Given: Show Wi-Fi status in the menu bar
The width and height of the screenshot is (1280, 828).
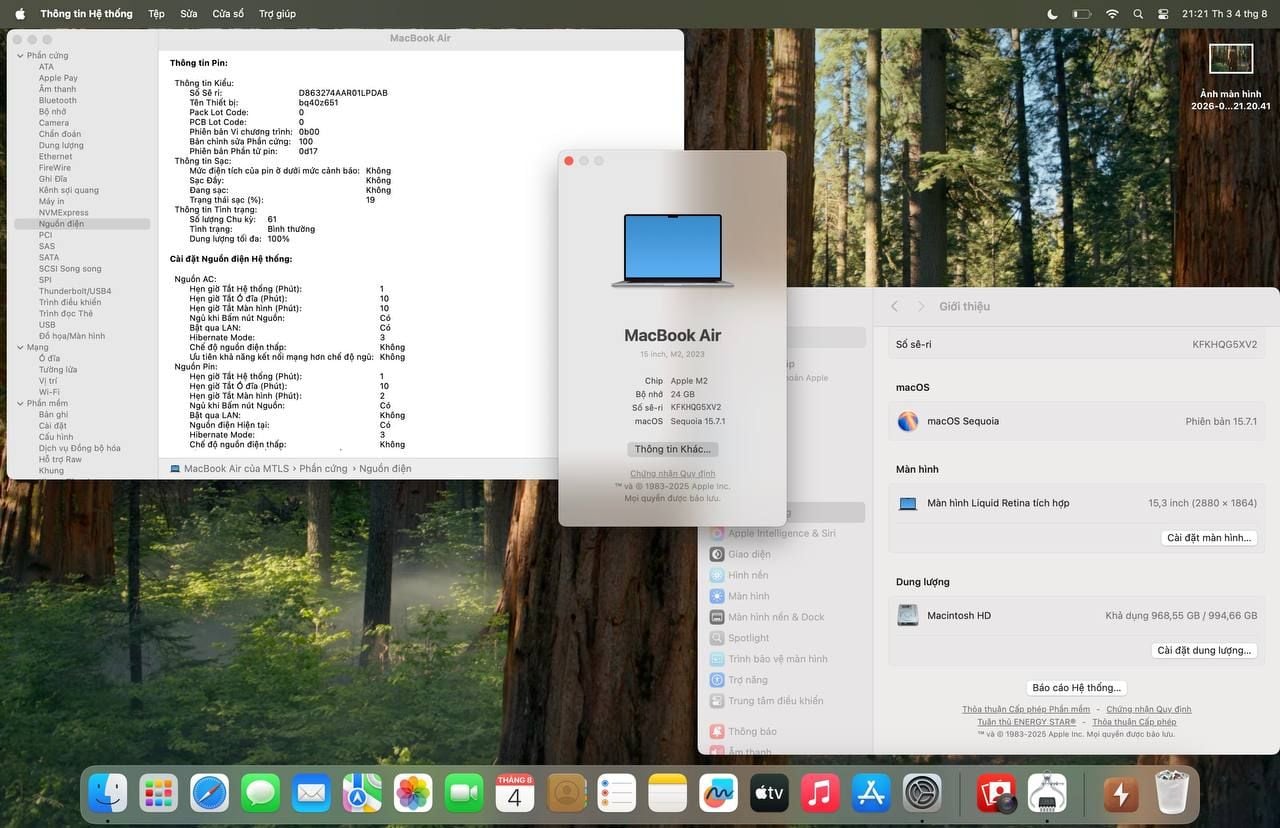Looking at the screenshot, I should 1112,14.
